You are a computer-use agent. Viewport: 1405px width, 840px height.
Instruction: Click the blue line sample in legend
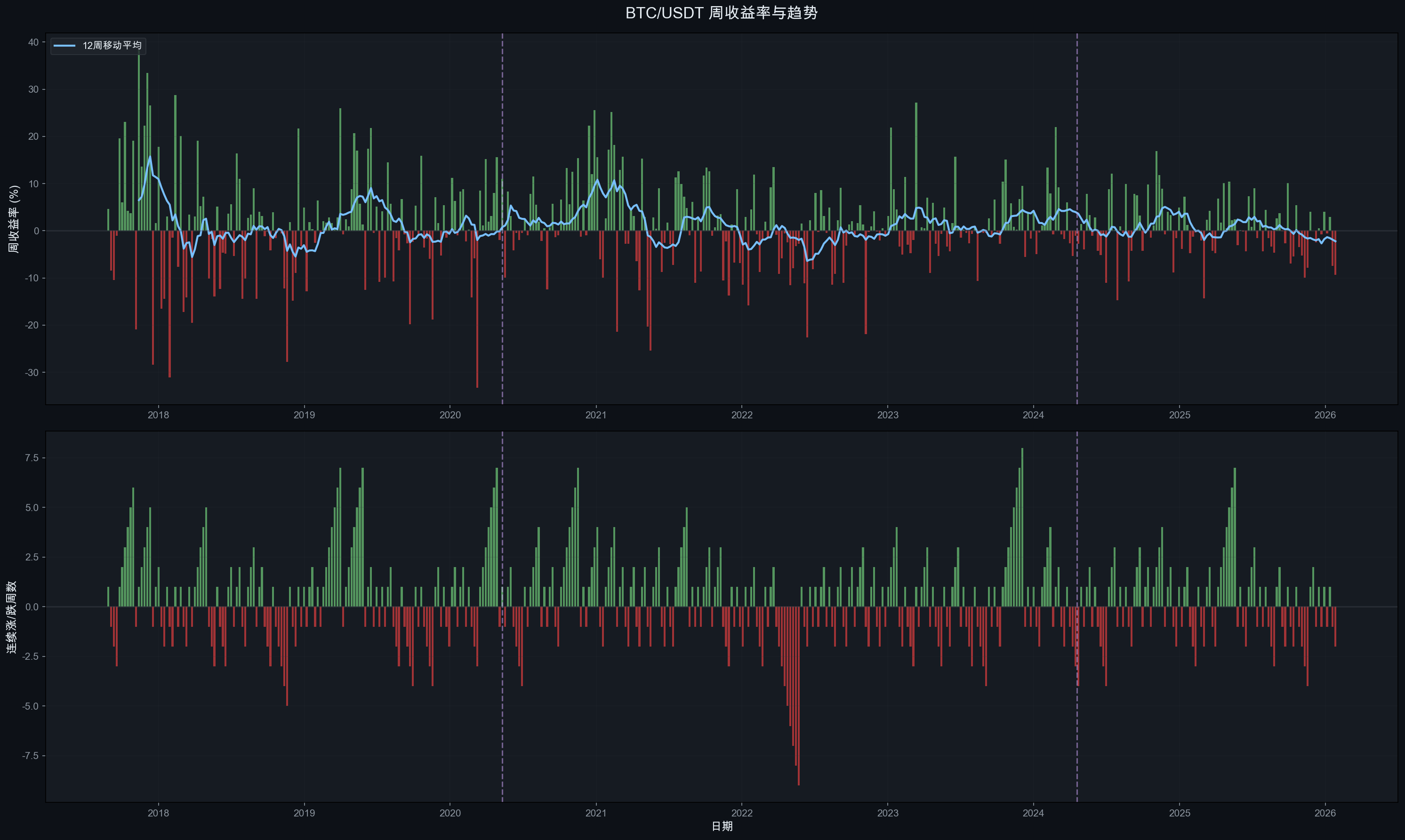point(64,45)
